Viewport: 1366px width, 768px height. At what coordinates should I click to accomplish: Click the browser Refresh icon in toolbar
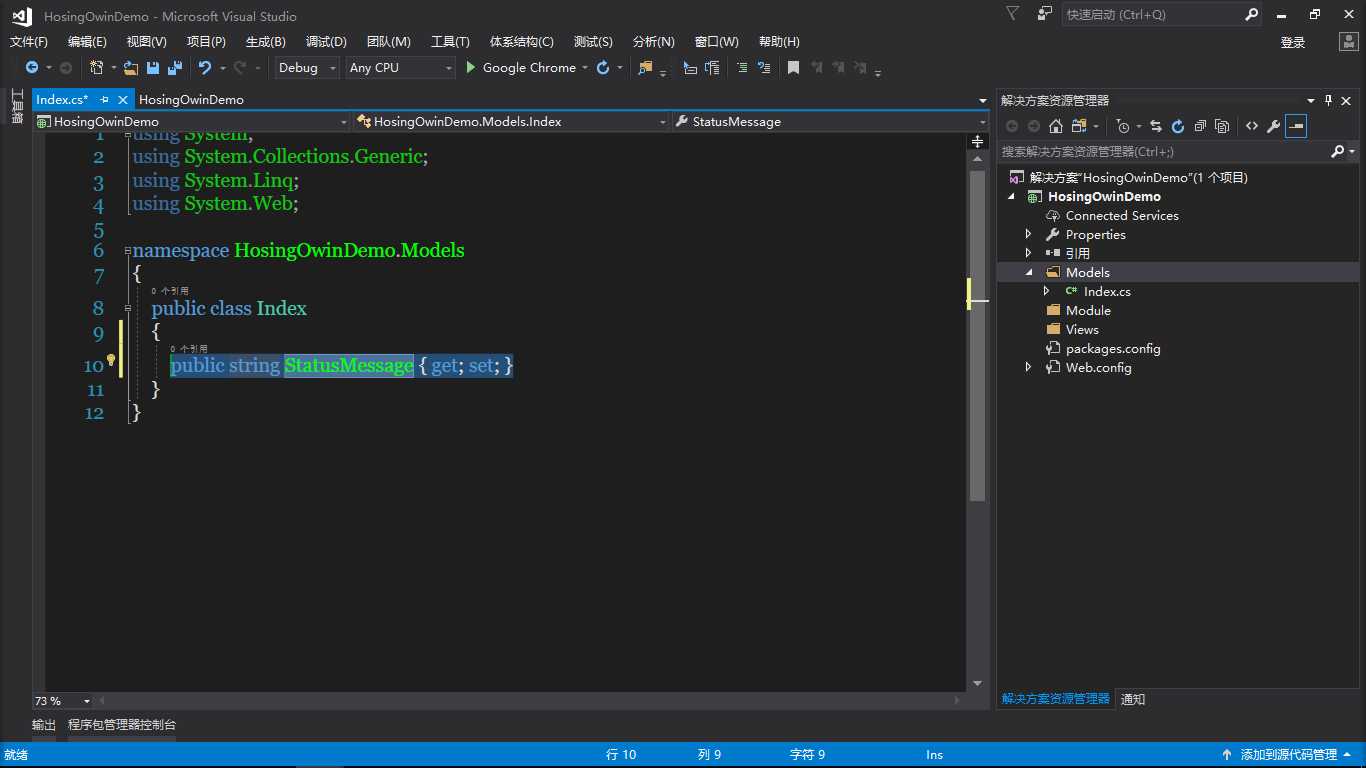[603, 68]
